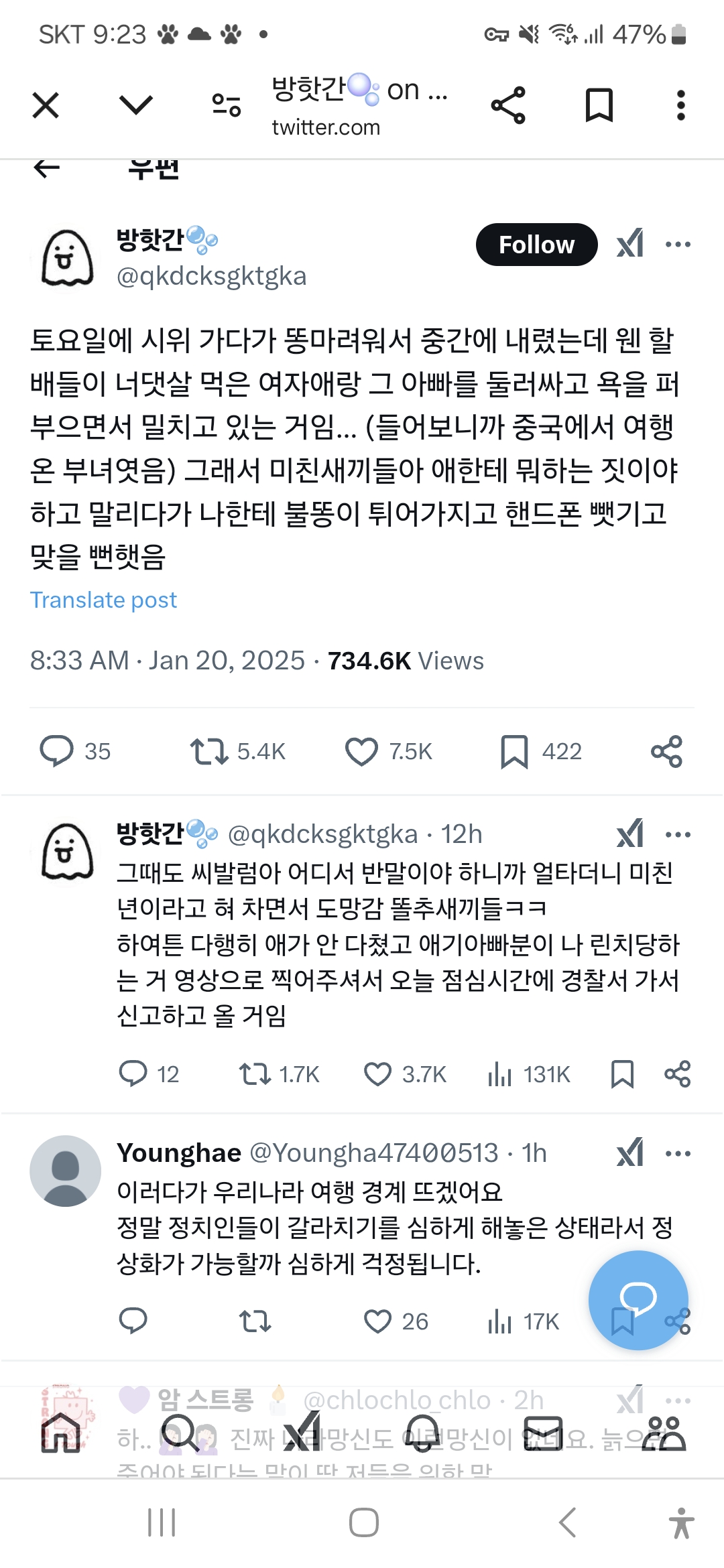Image resolution: width=724 pixels, height=1568 pixels.
Task: Open site settings tune icon
Action: pyautogui.click(x=227, y=105)
